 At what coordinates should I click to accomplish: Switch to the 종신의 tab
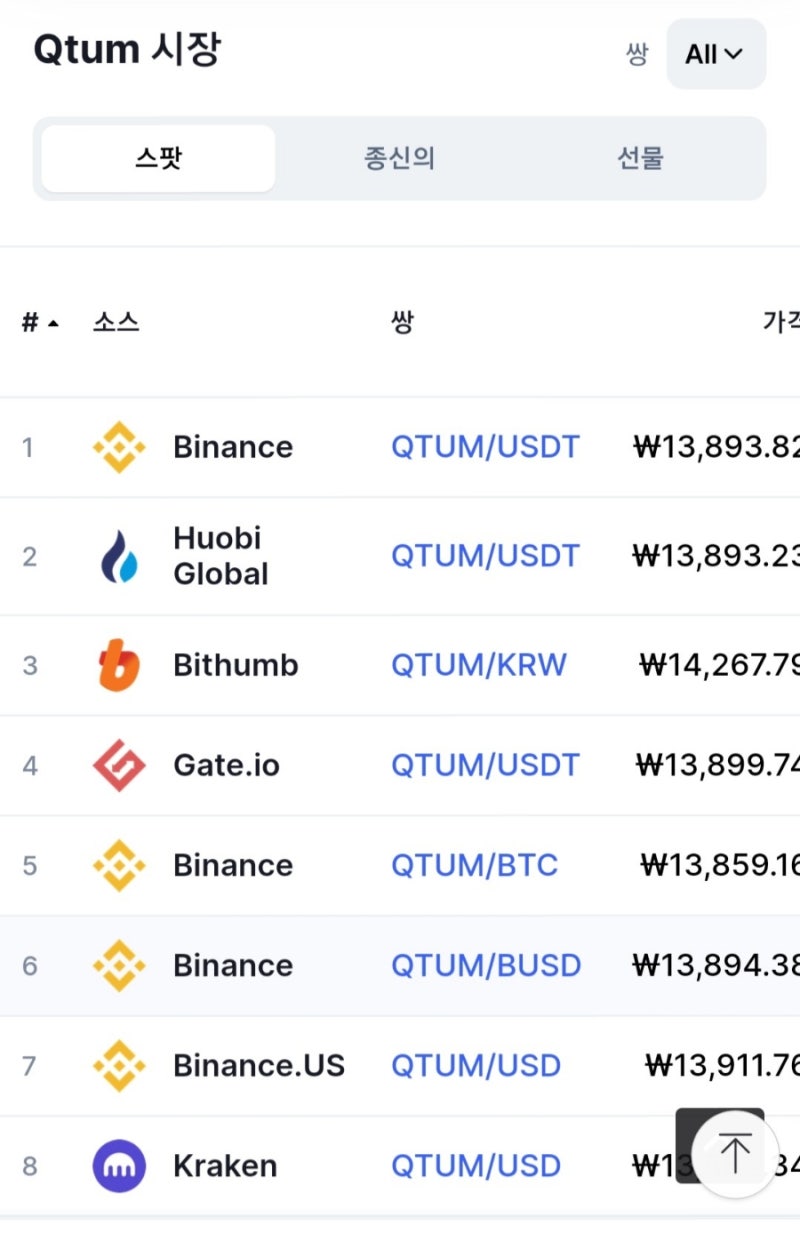tap(399, 158)
